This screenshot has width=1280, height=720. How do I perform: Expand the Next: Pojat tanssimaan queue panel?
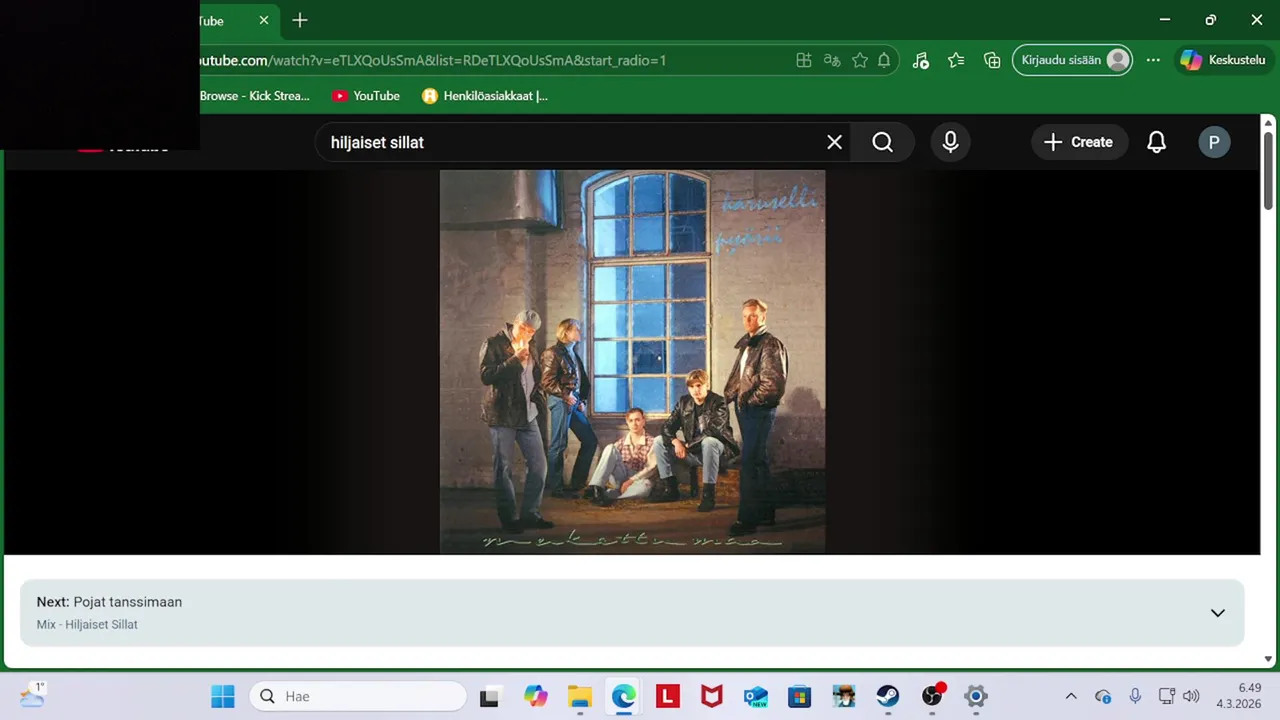click(1217, 613)
